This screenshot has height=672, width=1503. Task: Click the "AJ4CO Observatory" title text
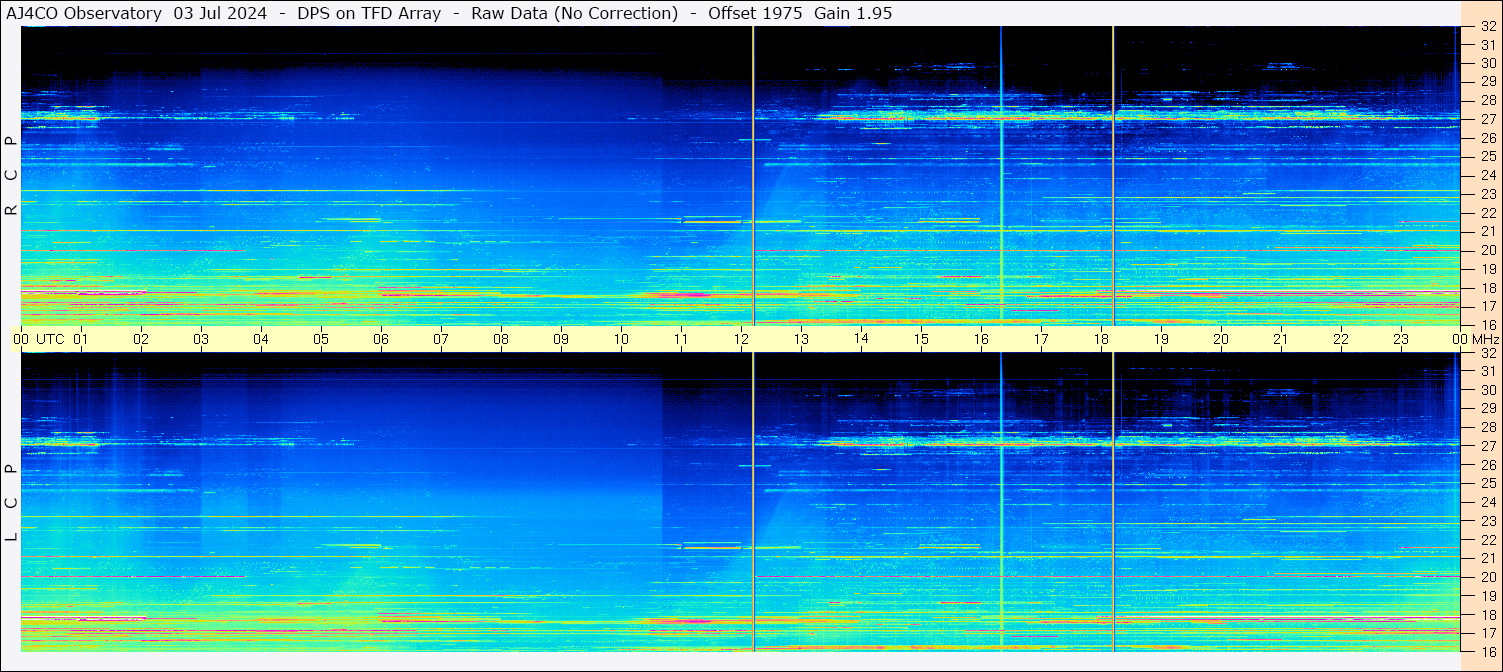pos(84,13)
